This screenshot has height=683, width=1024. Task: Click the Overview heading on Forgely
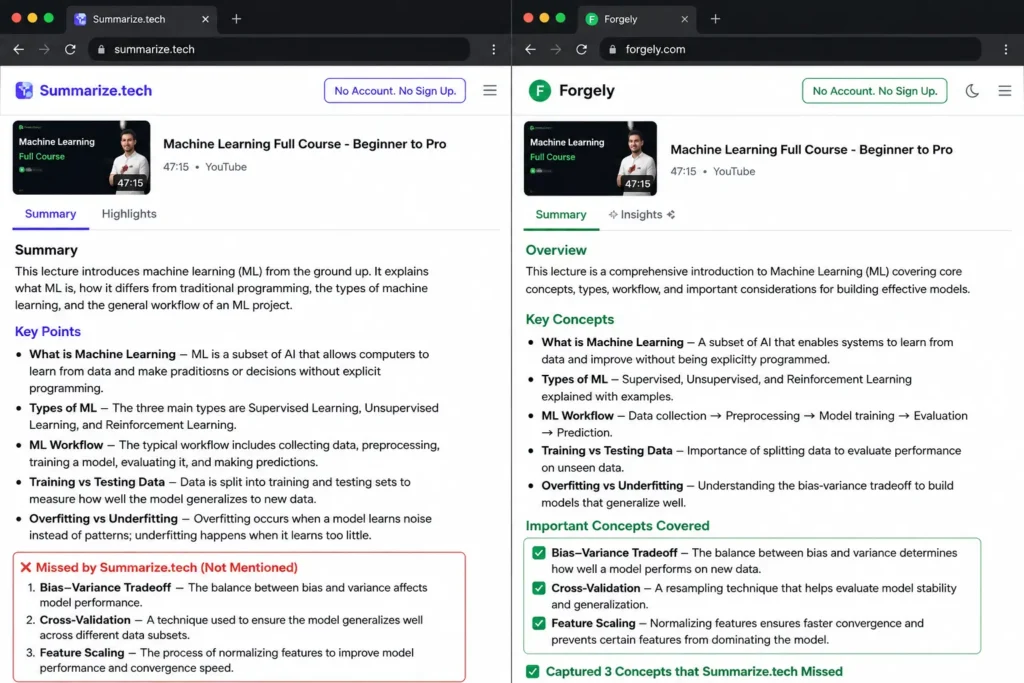[556, 250]
